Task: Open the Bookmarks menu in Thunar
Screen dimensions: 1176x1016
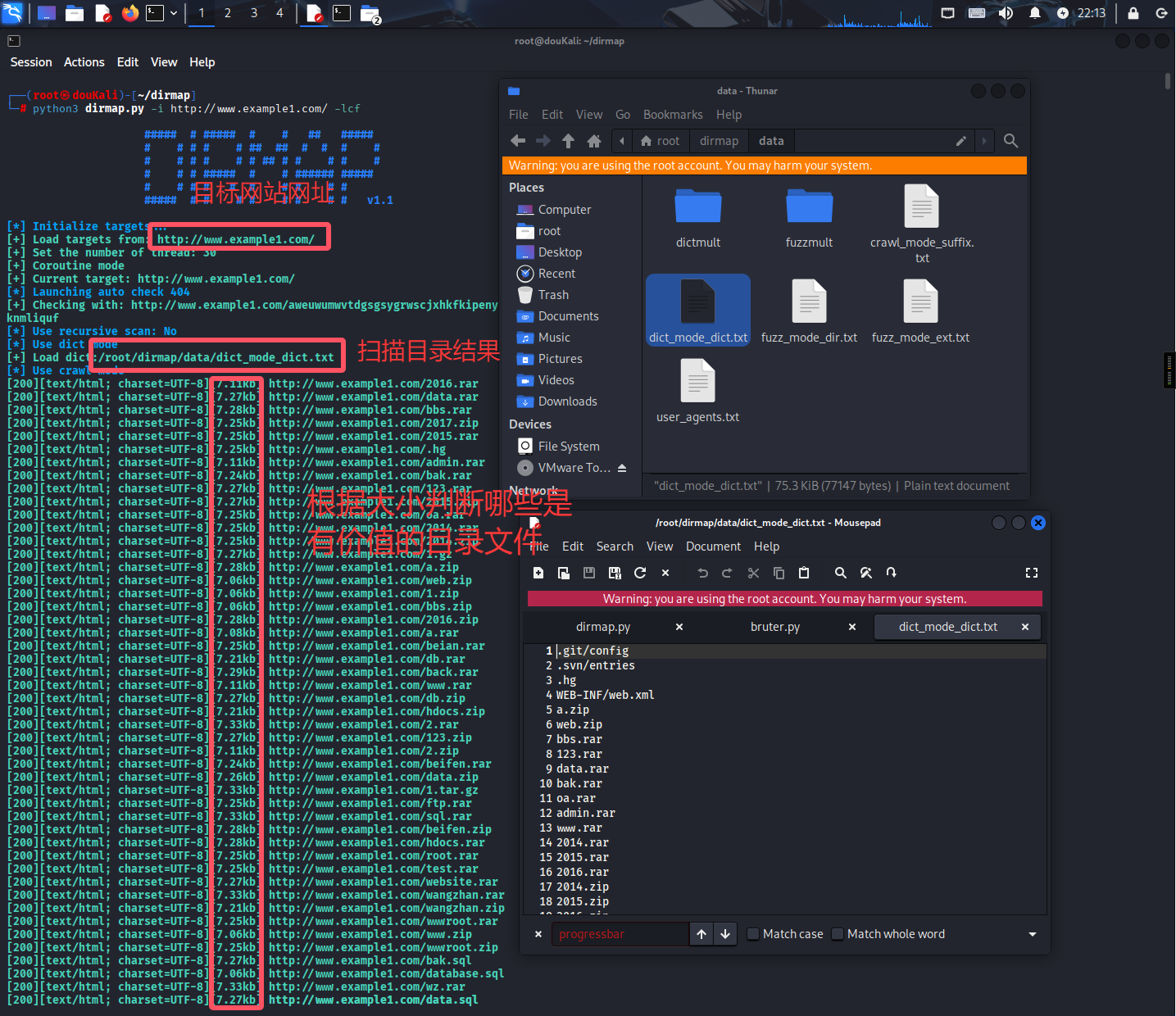Action: tap(673, 115)
